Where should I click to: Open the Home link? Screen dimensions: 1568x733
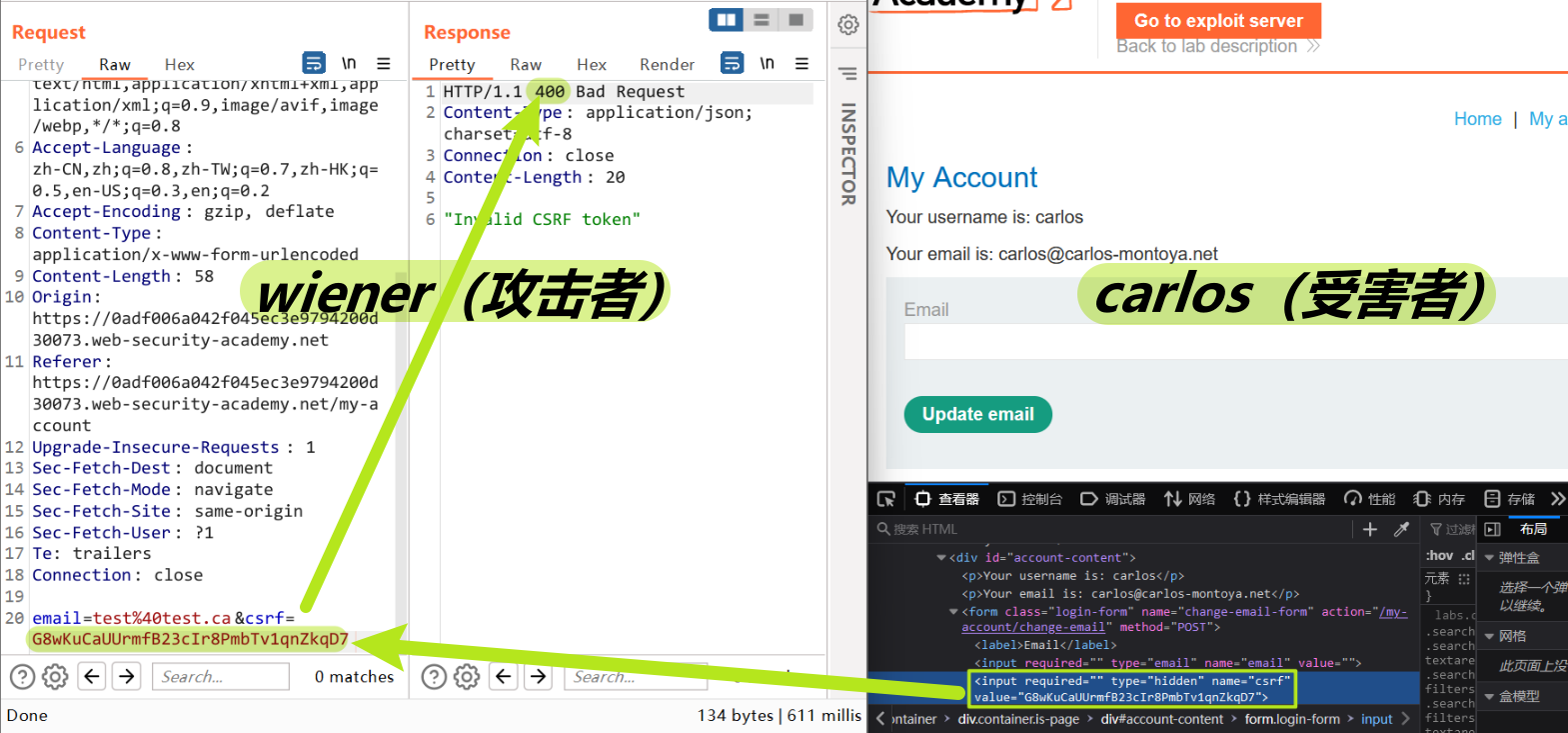pos(1477,119)
